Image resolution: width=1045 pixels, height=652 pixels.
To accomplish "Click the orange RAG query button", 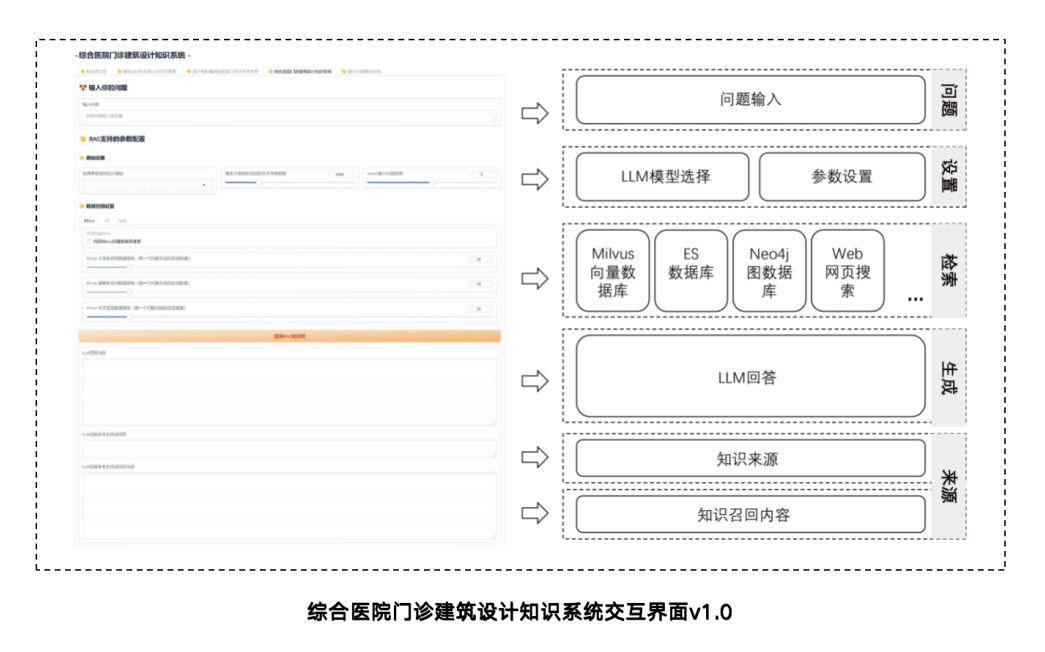I will (289, 336).
